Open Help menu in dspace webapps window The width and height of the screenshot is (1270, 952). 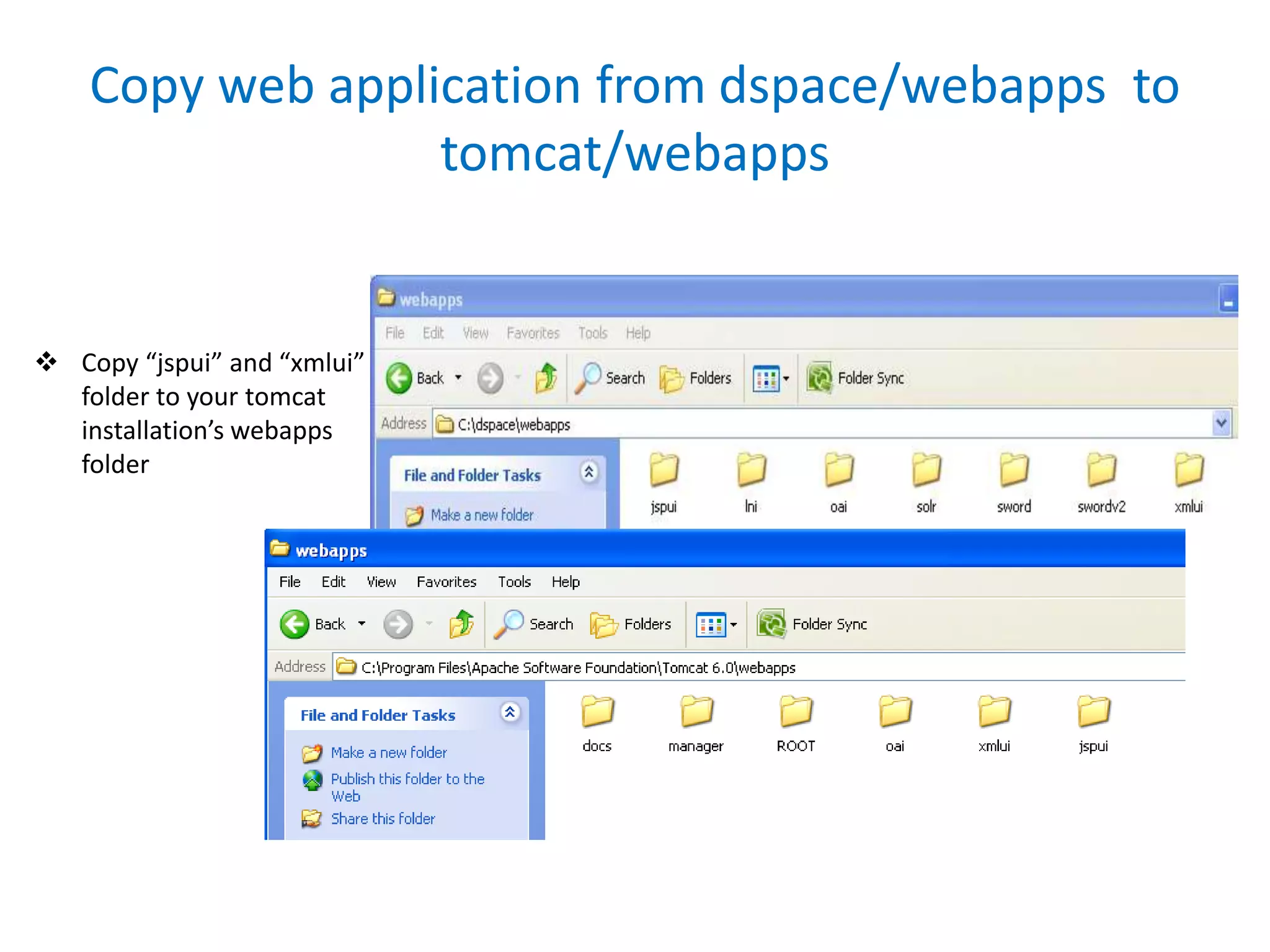click(637, 333)
